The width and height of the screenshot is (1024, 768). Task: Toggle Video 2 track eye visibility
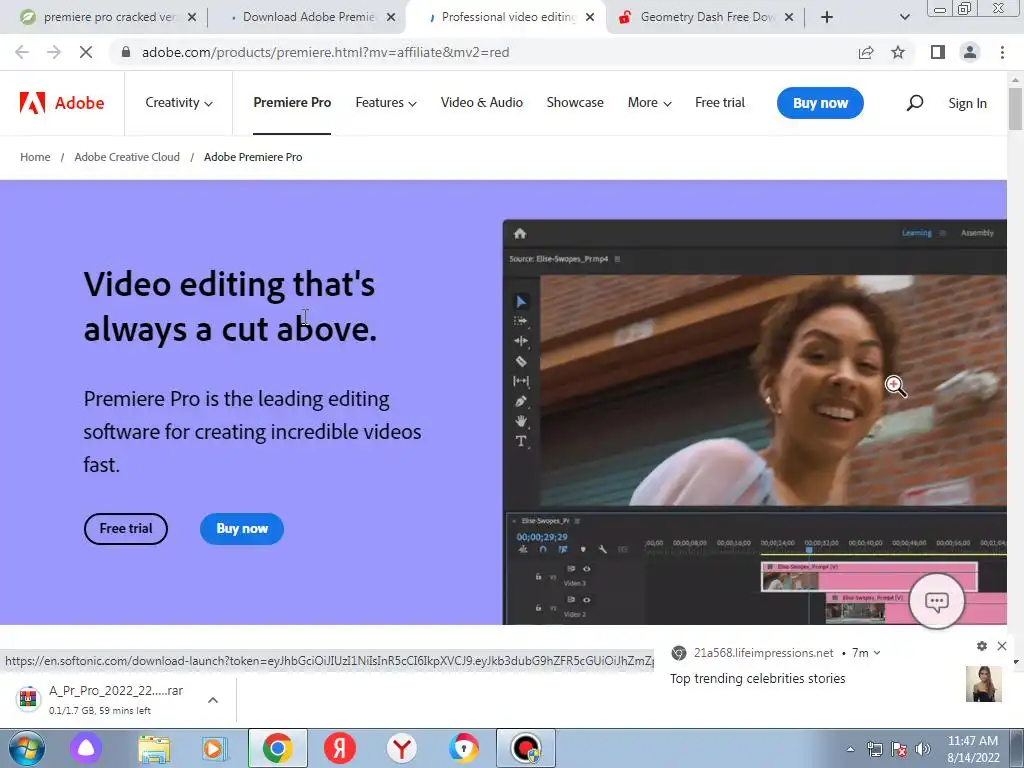point(586,600)
